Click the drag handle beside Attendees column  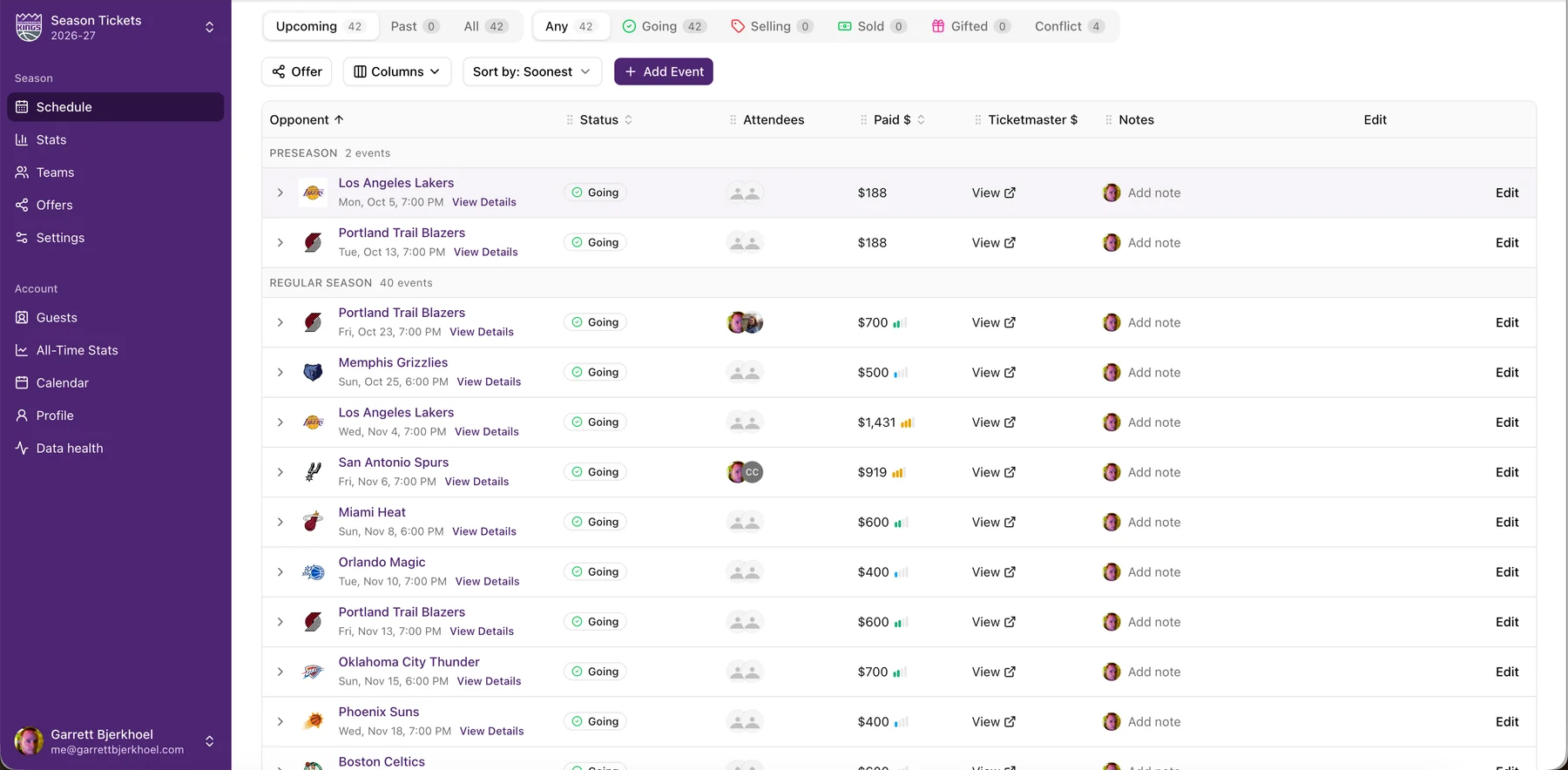tap(733, 120)
